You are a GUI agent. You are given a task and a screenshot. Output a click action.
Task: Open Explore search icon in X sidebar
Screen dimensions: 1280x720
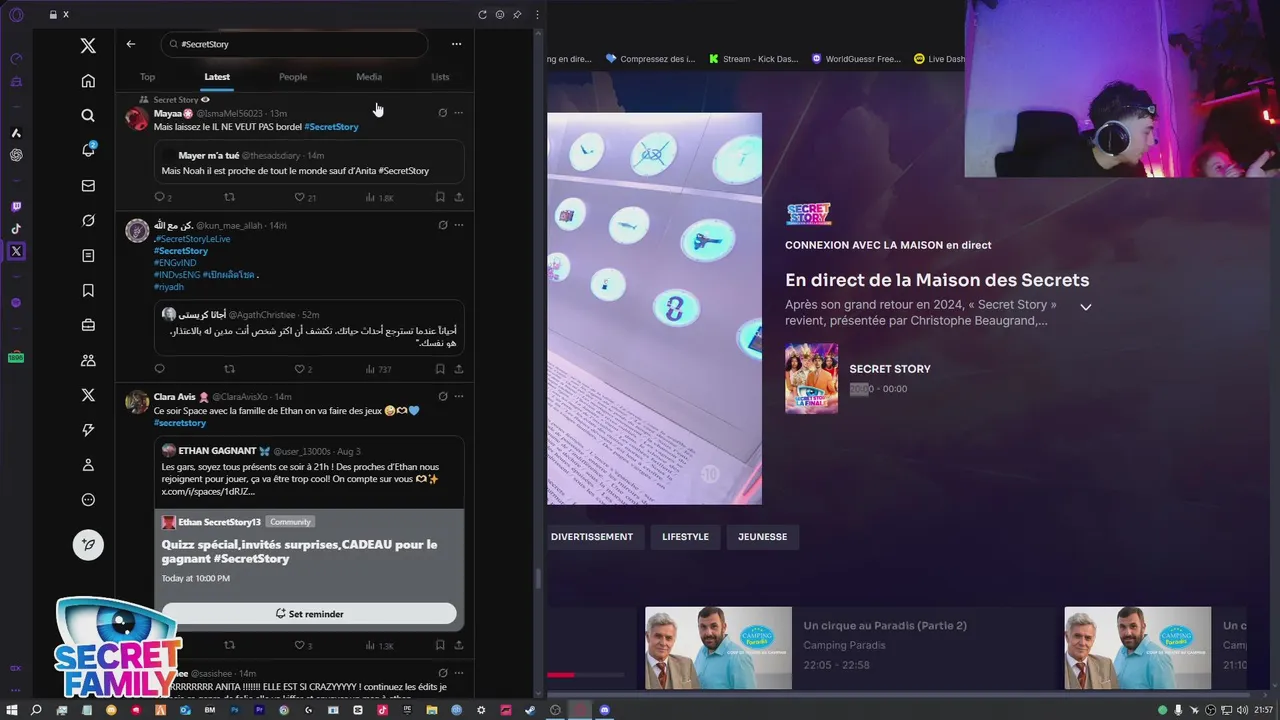88,116
